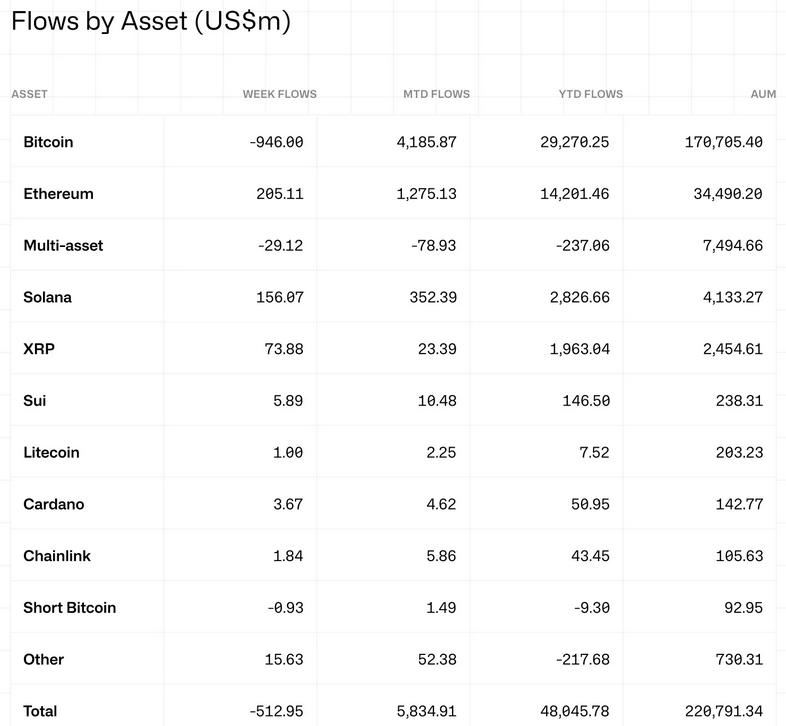786x726 pixels.
Task: Select the MTD FLOWS column header
Action: (x=436, y=94)
